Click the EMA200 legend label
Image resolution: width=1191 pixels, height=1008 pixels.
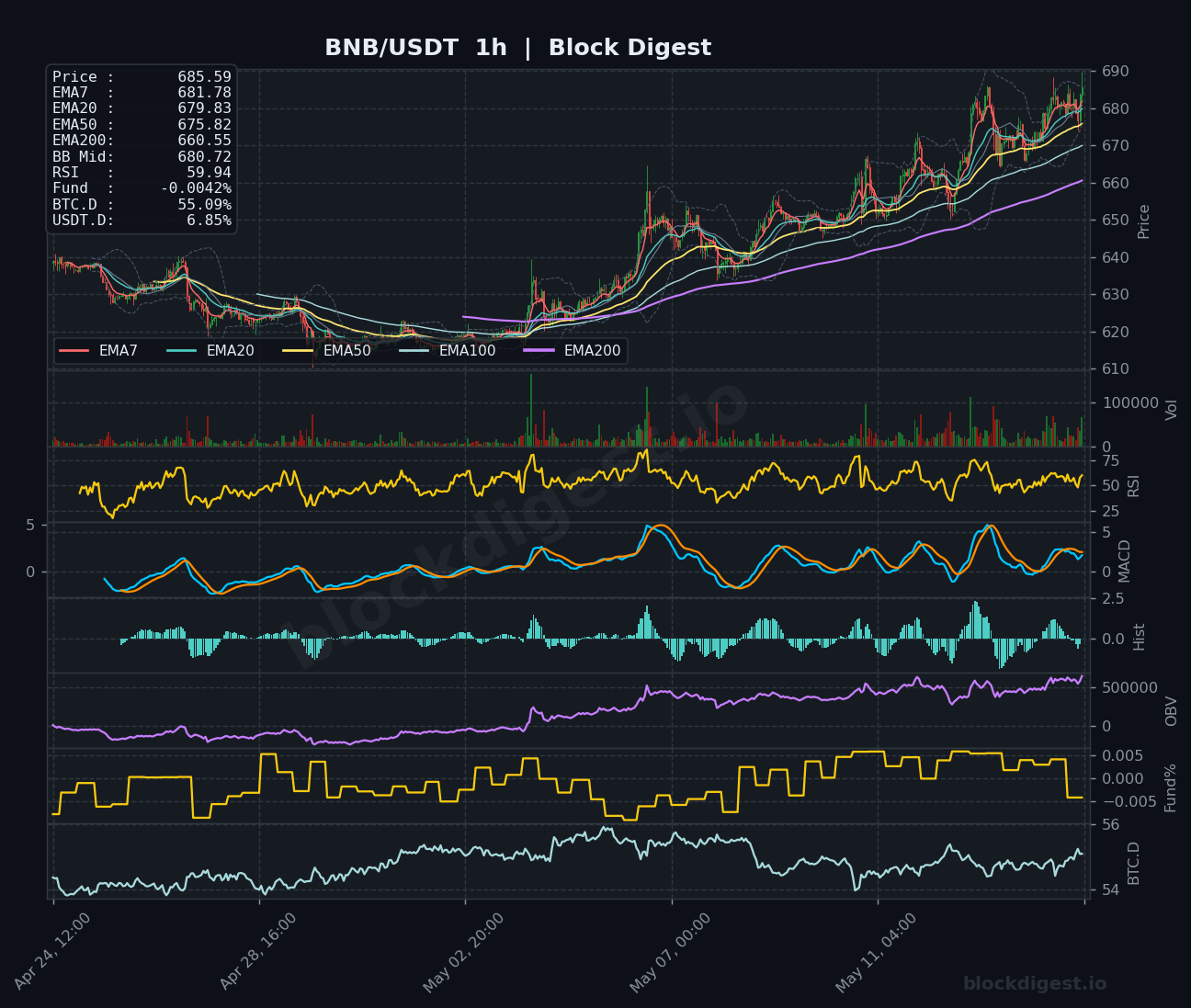pos(593,351)
